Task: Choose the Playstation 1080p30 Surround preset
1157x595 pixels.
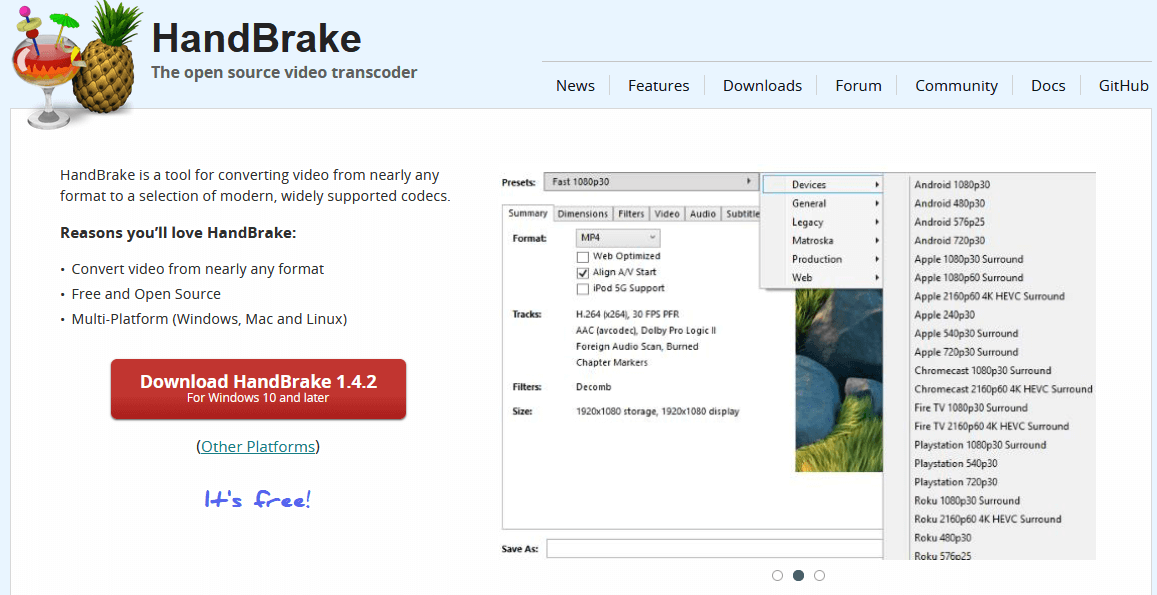Action: [980, 445]
